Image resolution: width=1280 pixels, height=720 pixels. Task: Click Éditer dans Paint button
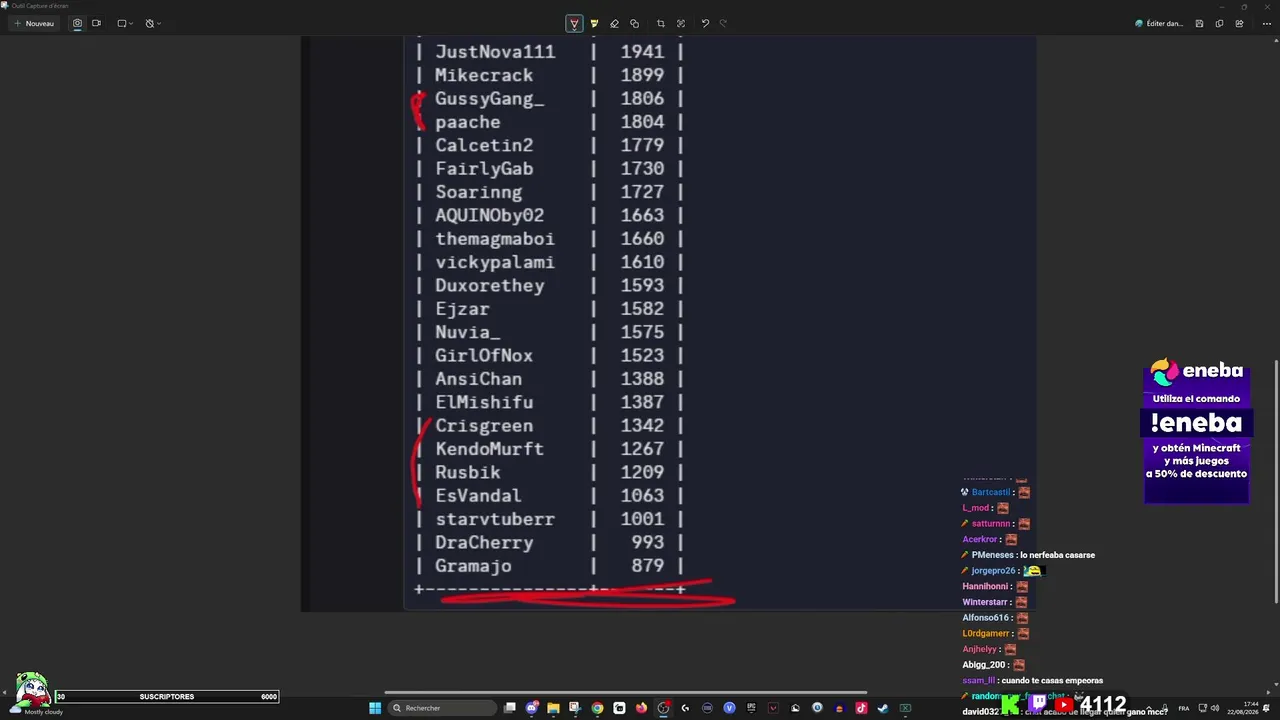coord(1159,23)
